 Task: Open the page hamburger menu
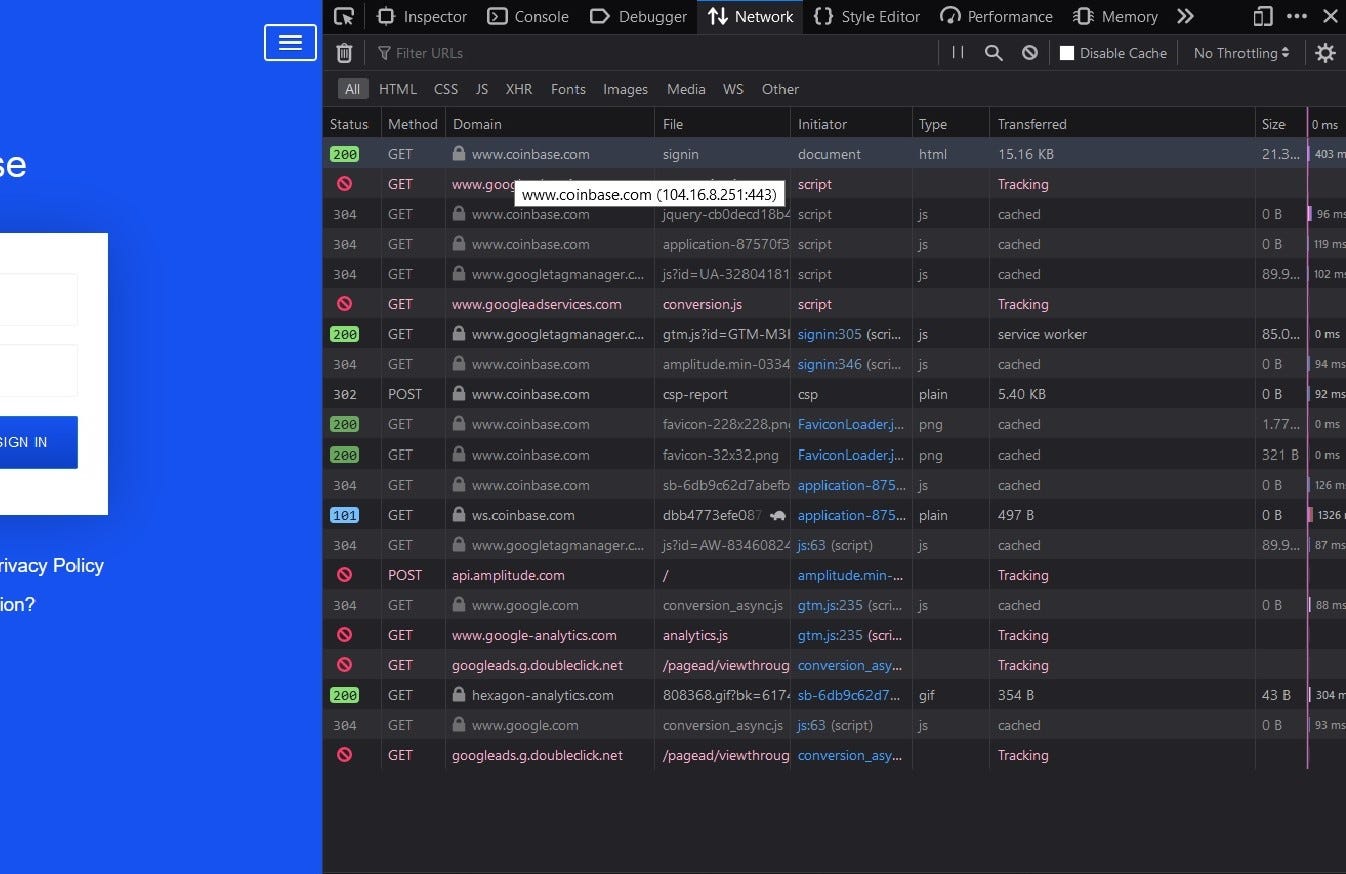(290, 42)
